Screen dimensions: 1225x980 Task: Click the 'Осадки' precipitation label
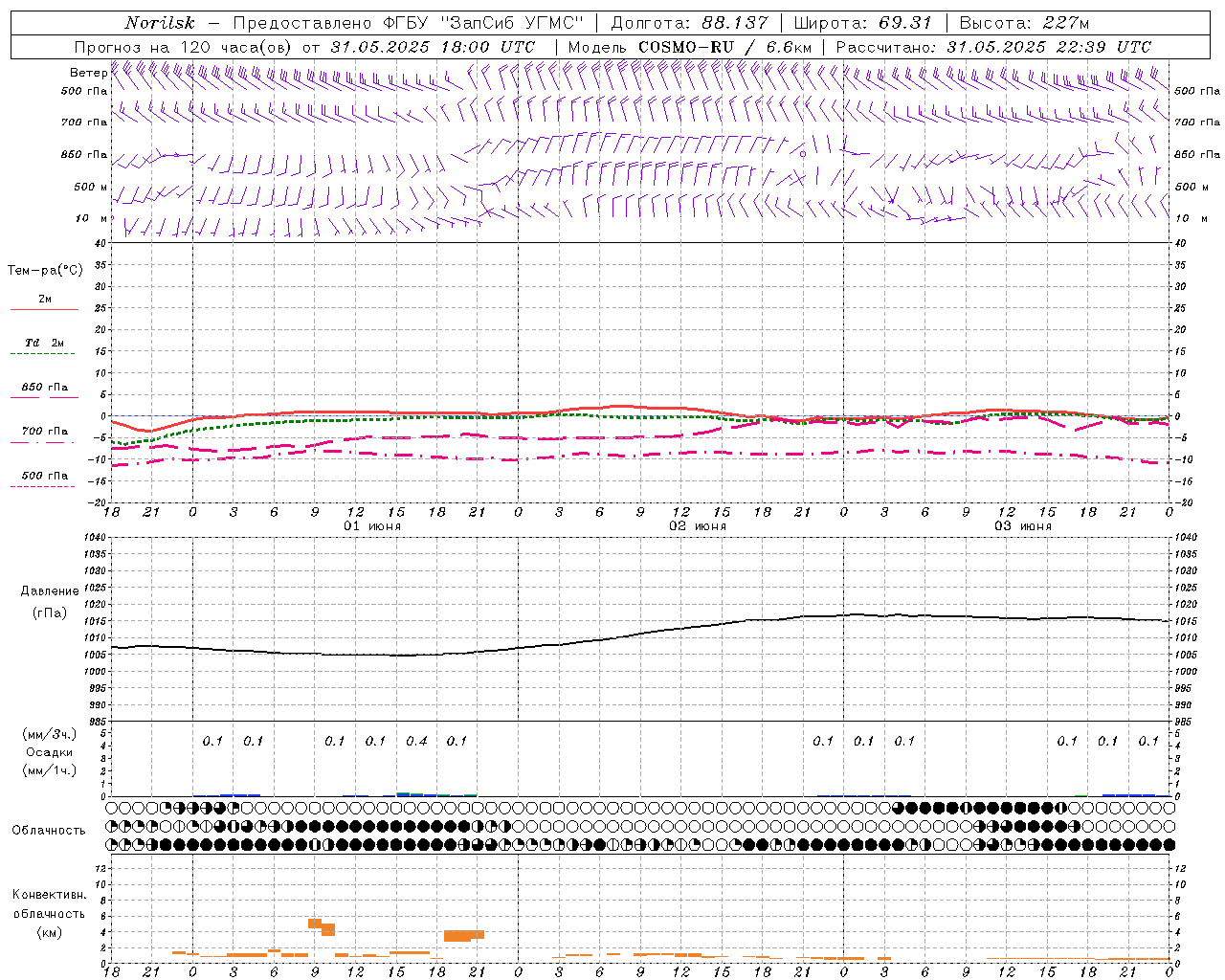(50, 752)
